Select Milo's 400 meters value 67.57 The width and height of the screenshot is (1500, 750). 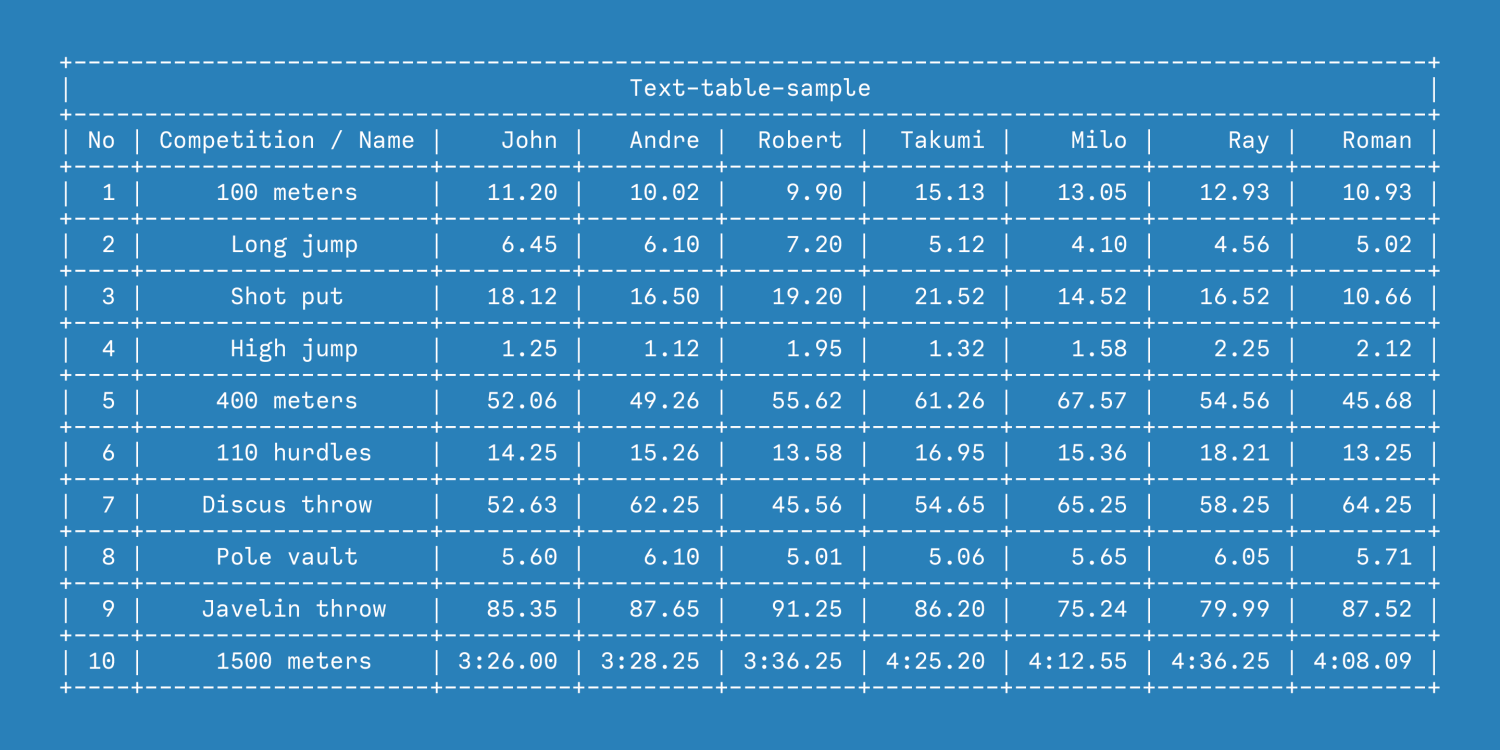click(1092, 400)
